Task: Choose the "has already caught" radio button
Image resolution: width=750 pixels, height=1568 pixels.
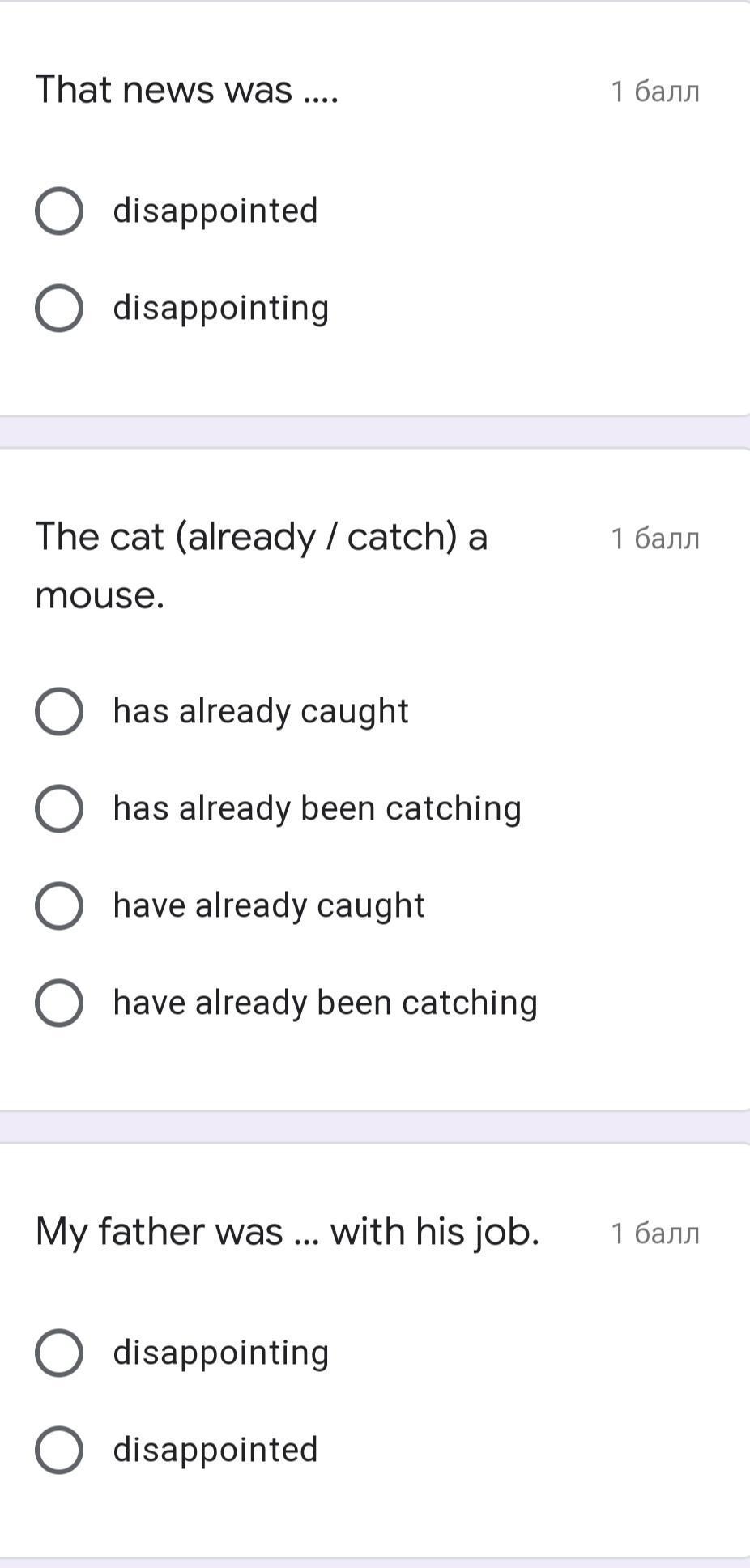Action: [59, 711]
